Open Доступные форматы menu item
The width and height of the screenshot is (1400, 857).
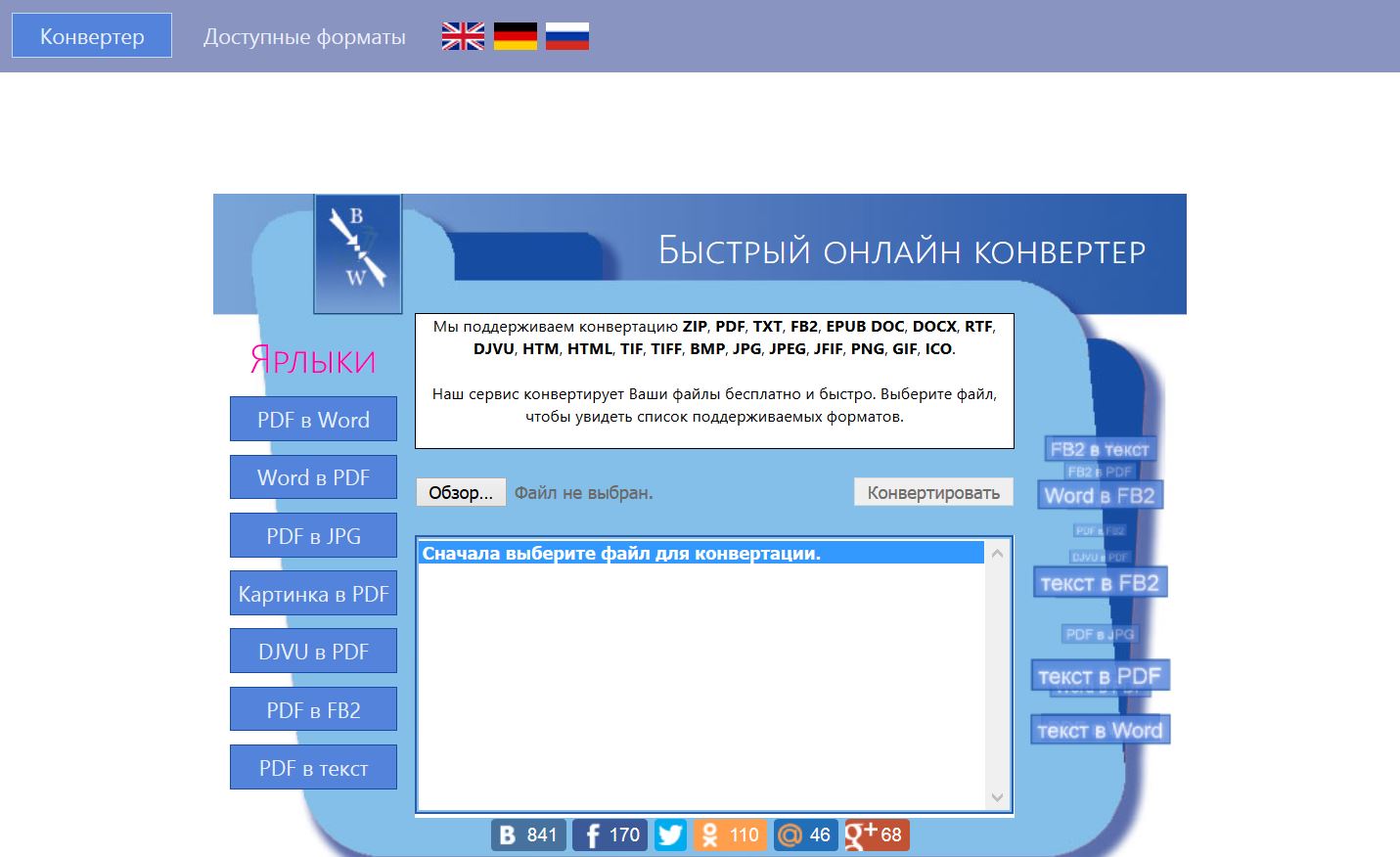click(x=304, y=37)
